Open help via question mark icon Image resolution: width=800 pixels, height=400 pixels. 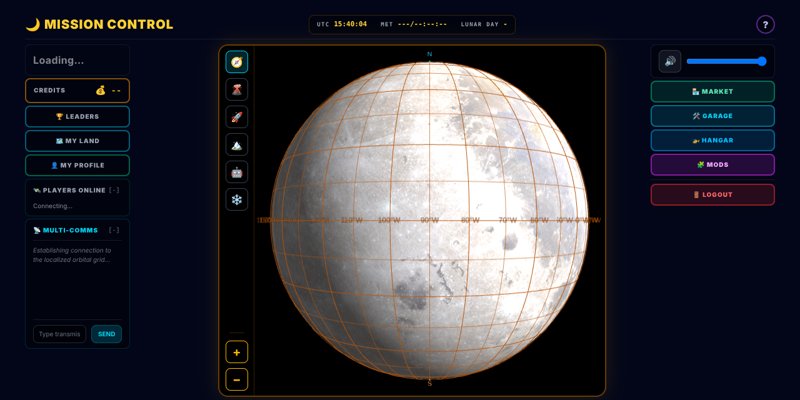765,24
